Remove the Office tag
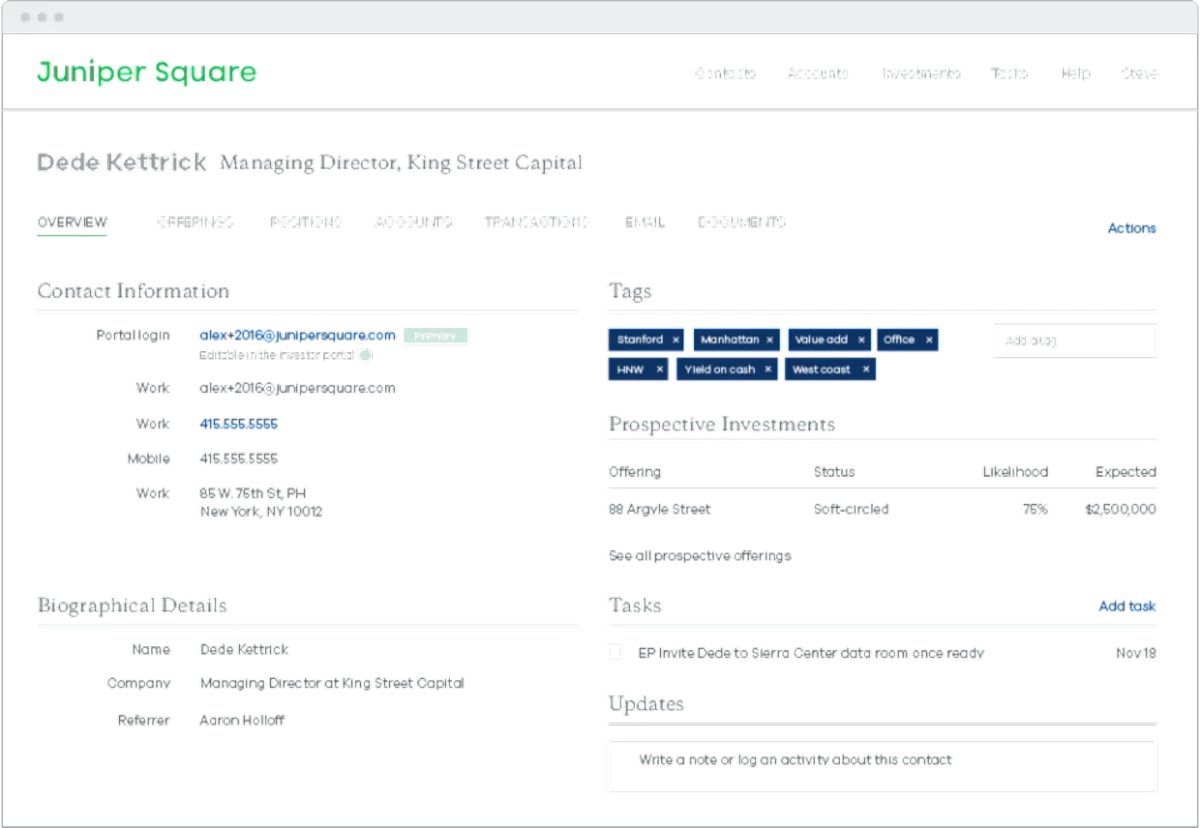This screenshot has height=828, width=1200. pyautogui.click(x=929, y=340)
